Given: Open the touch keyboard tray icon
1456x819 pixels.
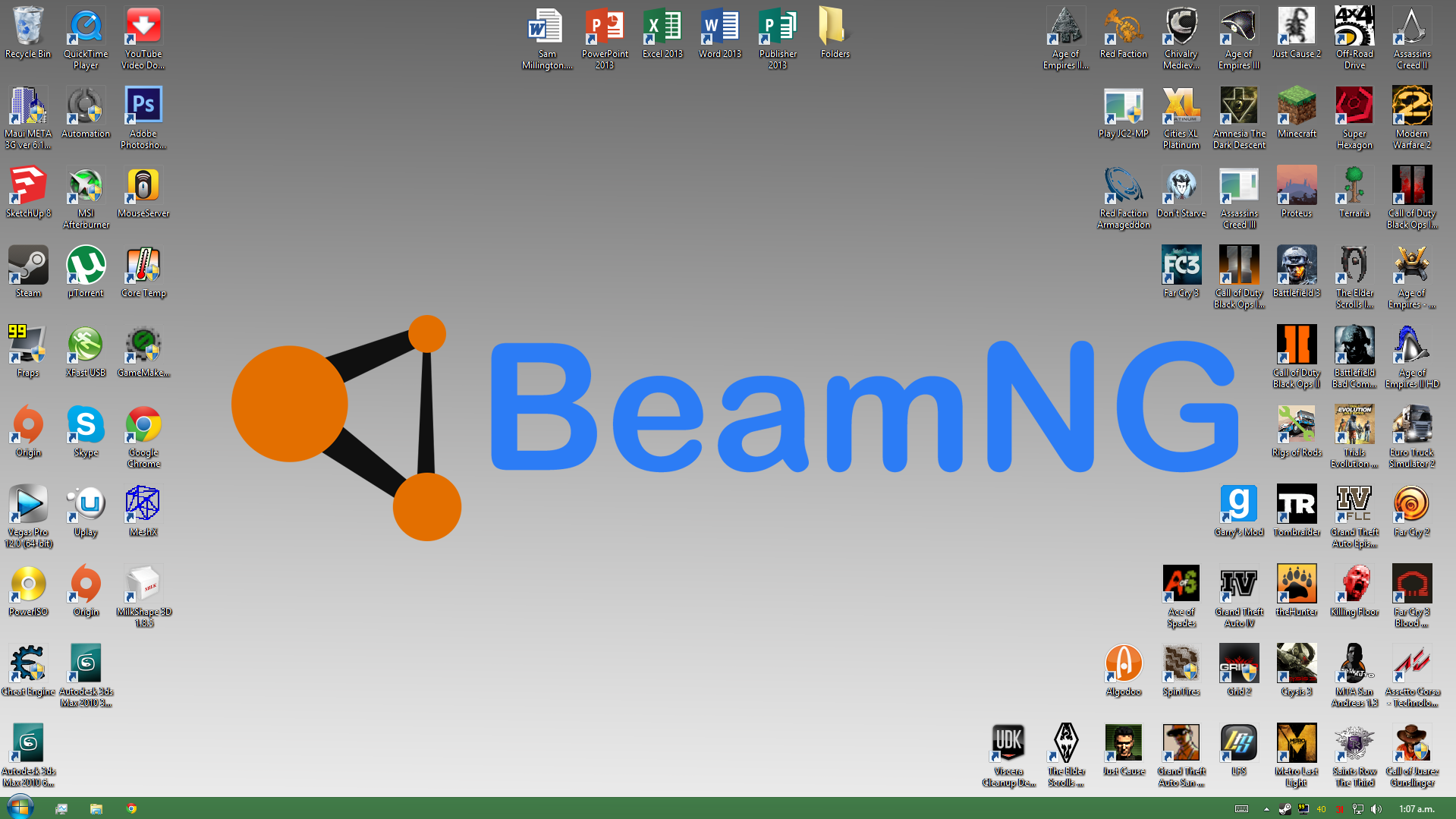Looking at the screenshot, I should [x=1241, y=809].
